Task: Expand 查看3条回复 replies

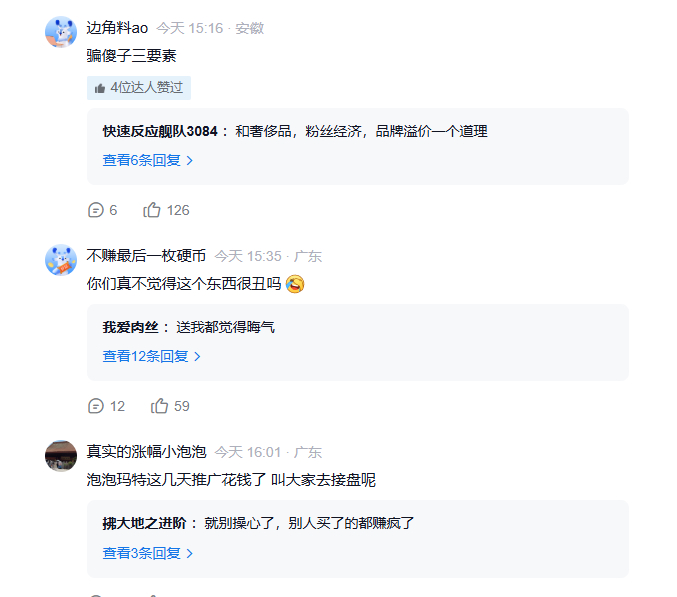Action: click(147, 553)
